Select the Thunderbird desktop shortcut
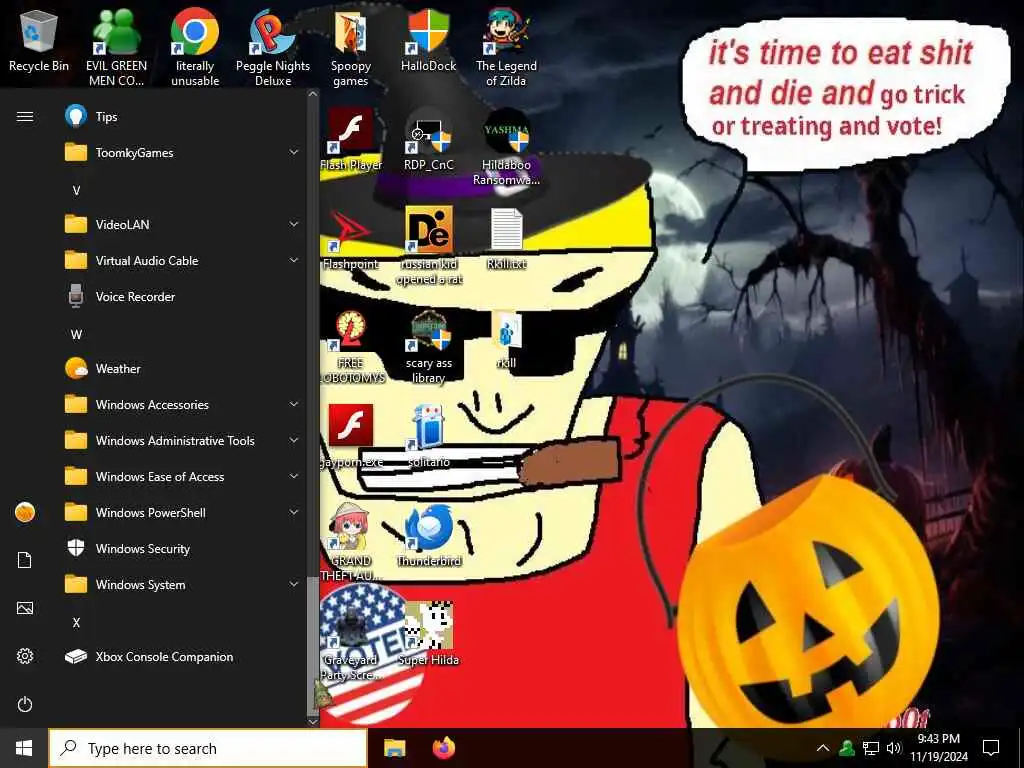The height and width of the screenshot is (768, 1024). click(x=428, y=534)
